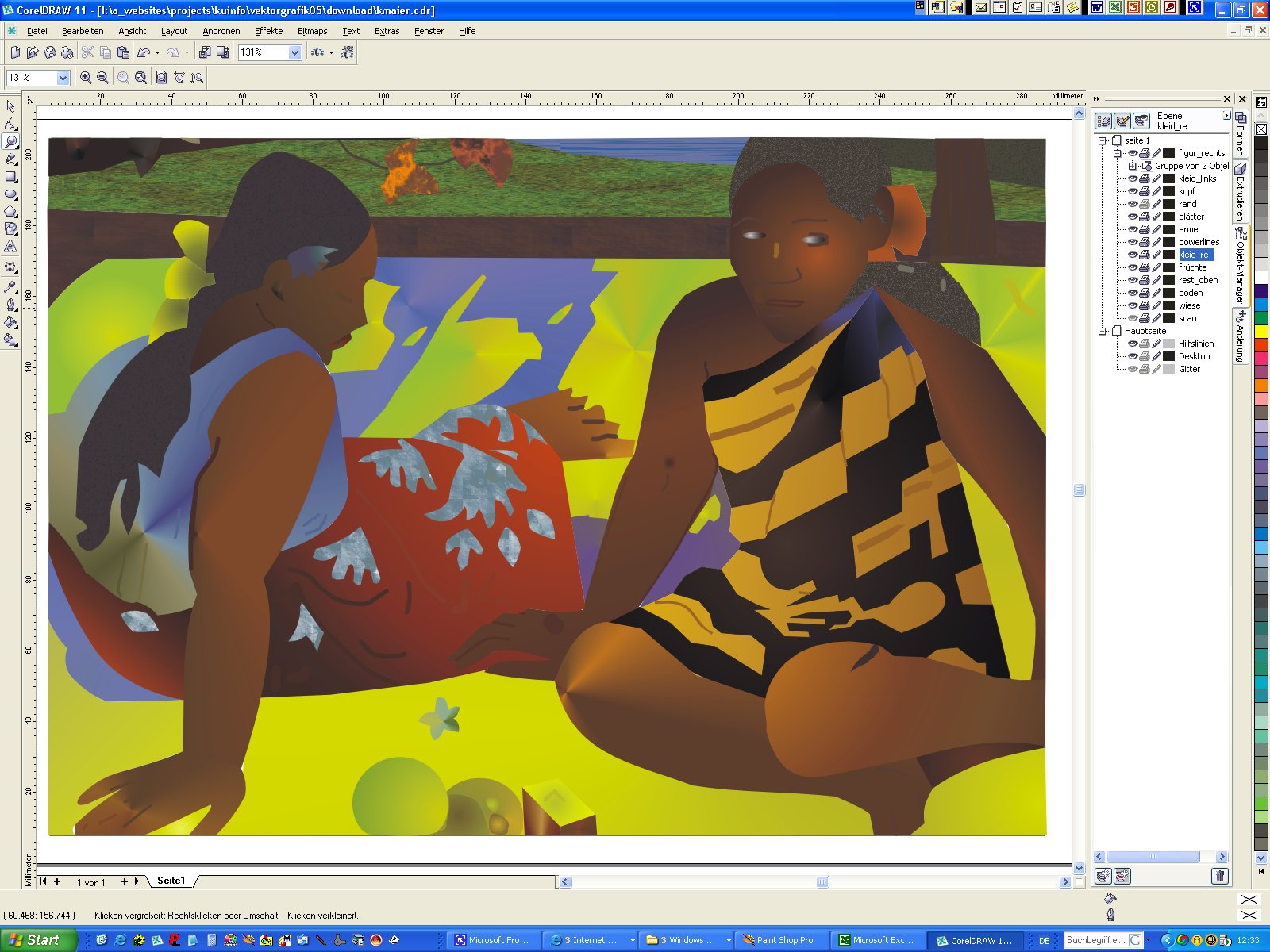Select the powerlines layer
Screen dimensions: 1270x952
coord(1199,242)
